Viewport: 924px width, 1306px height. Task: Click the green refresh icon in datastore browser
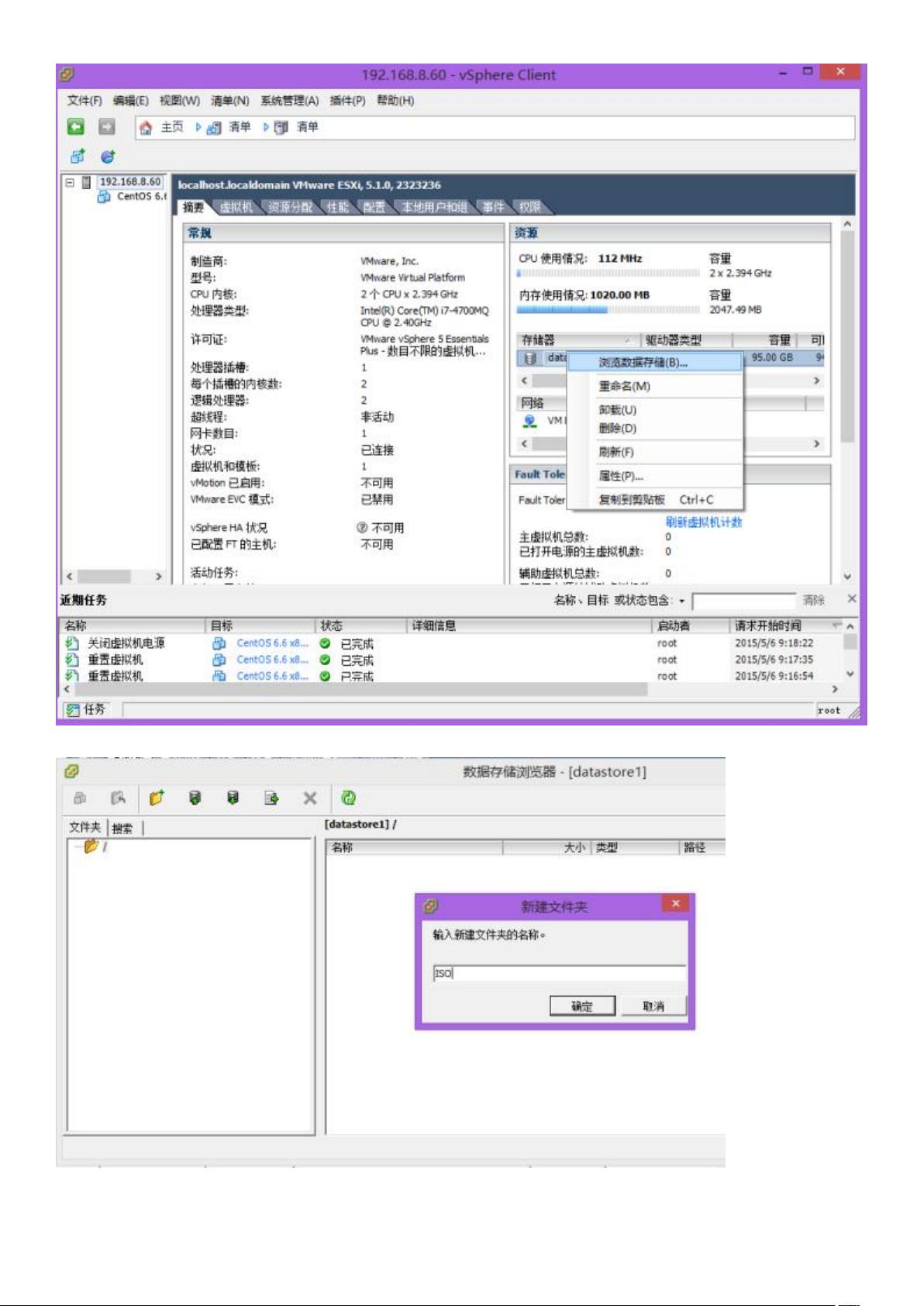coord(349,798)
